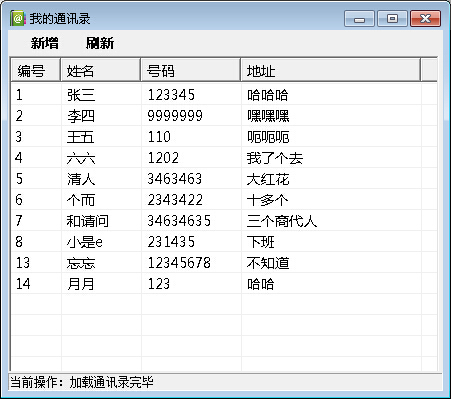Open the 新增 menu
The height and width of the screenshot is (399, 451).
(45, 43)
